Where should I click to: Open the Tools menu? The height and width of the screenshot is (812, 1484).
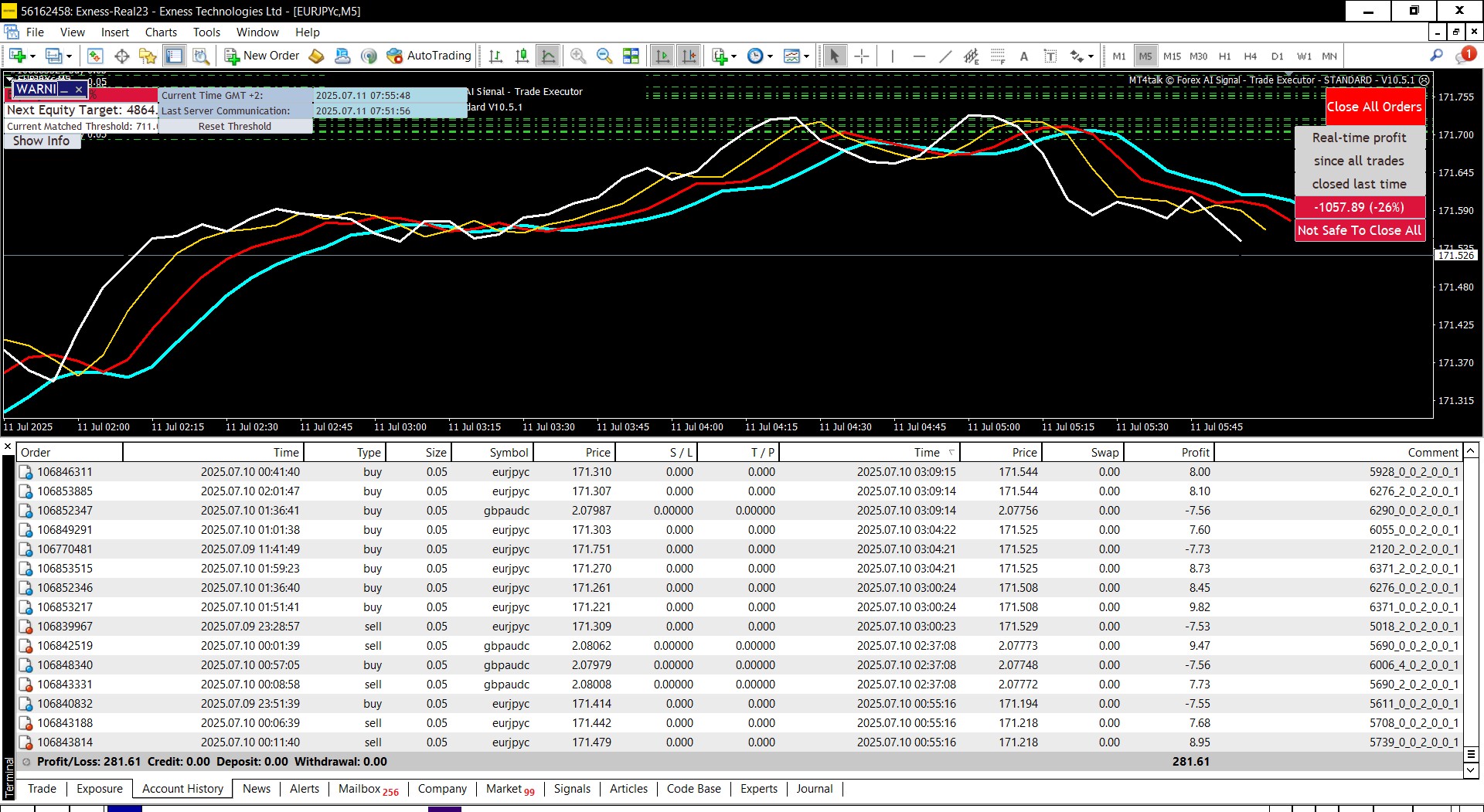pos(206,32)
